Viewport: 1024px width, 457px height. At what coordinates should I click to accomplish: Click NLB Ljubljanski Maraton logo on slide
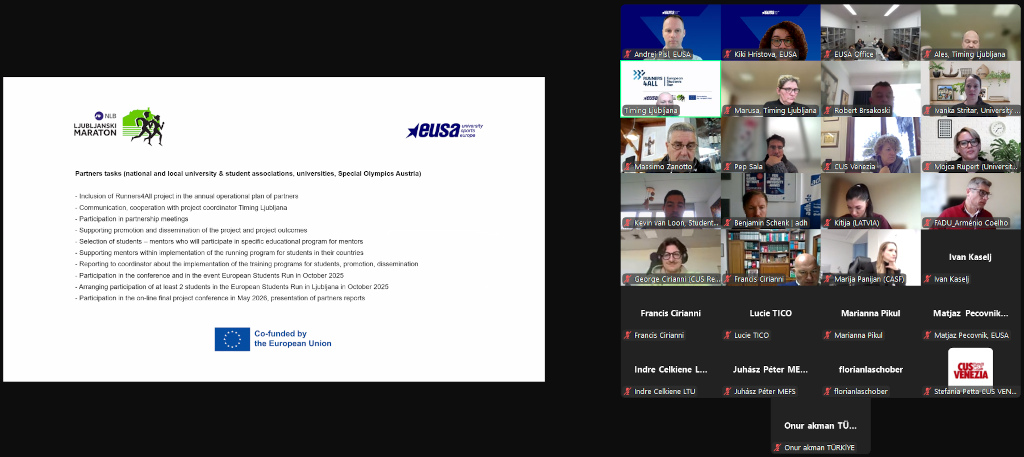[119, 126]
